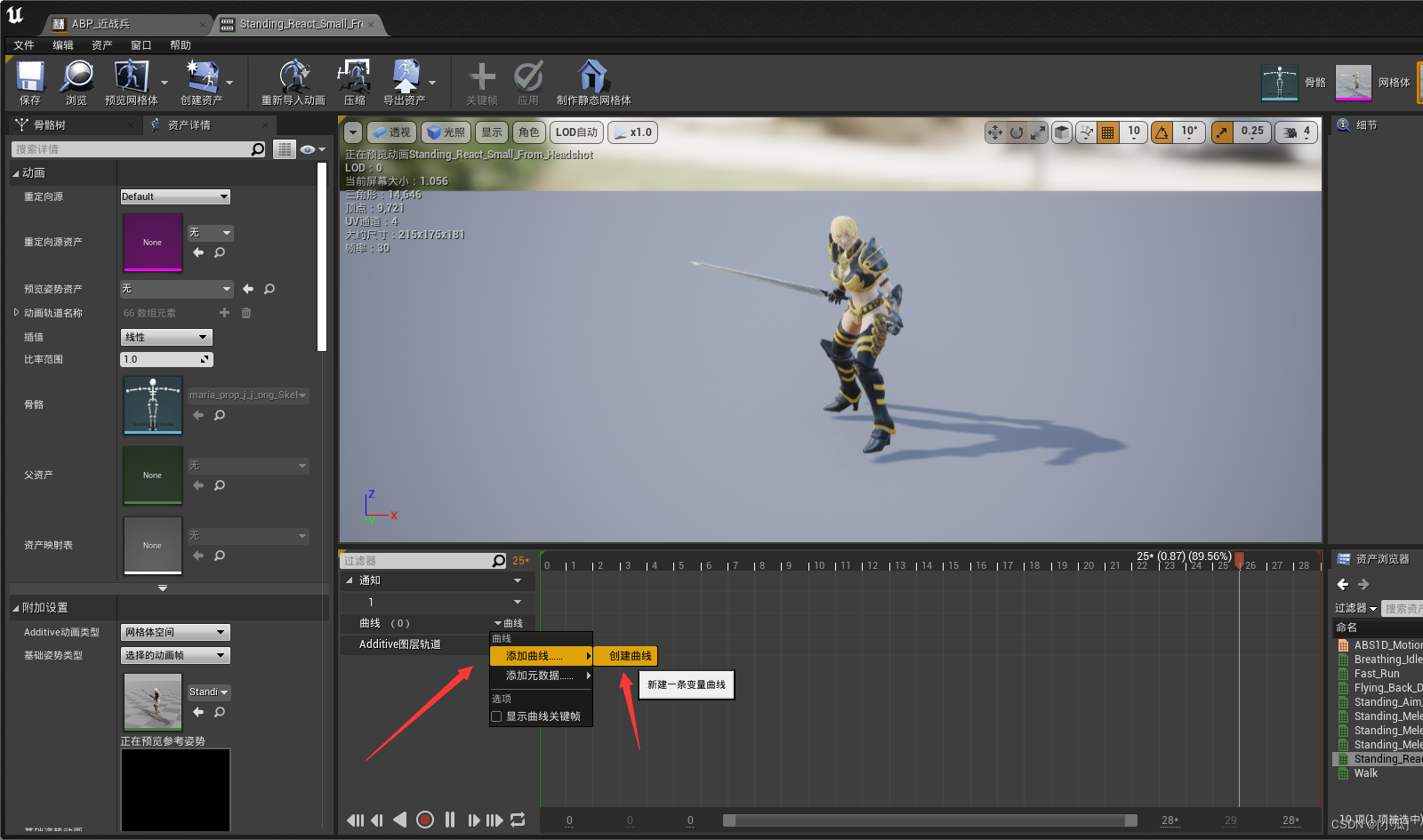
Task: Toggle the loop playback button
Action: coord(518,820)
